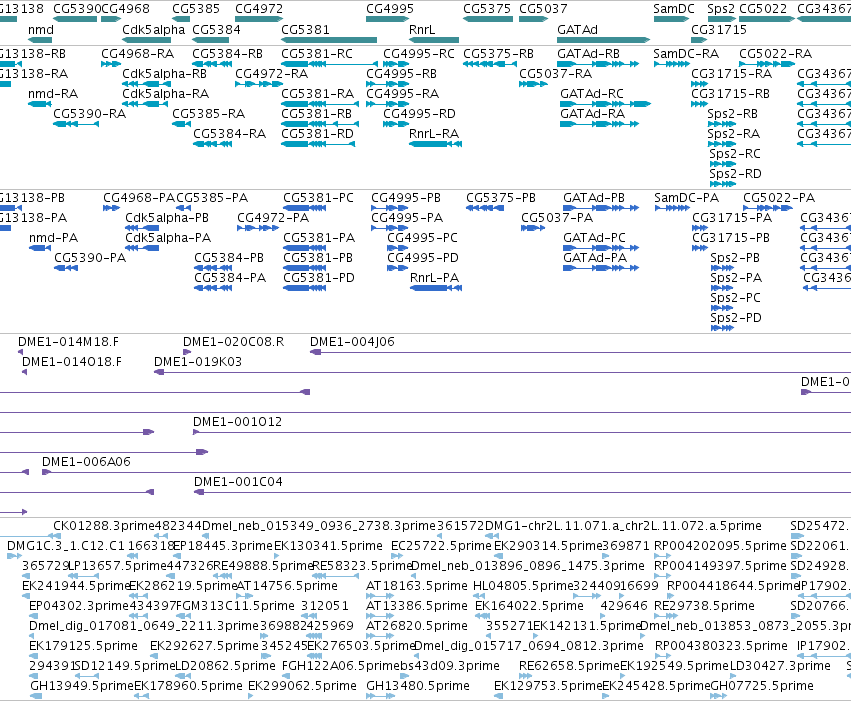This screenshot has height=701, width=851.
Task: Click the bs43d09.3prime EST label
Action: tap(449, 666)
